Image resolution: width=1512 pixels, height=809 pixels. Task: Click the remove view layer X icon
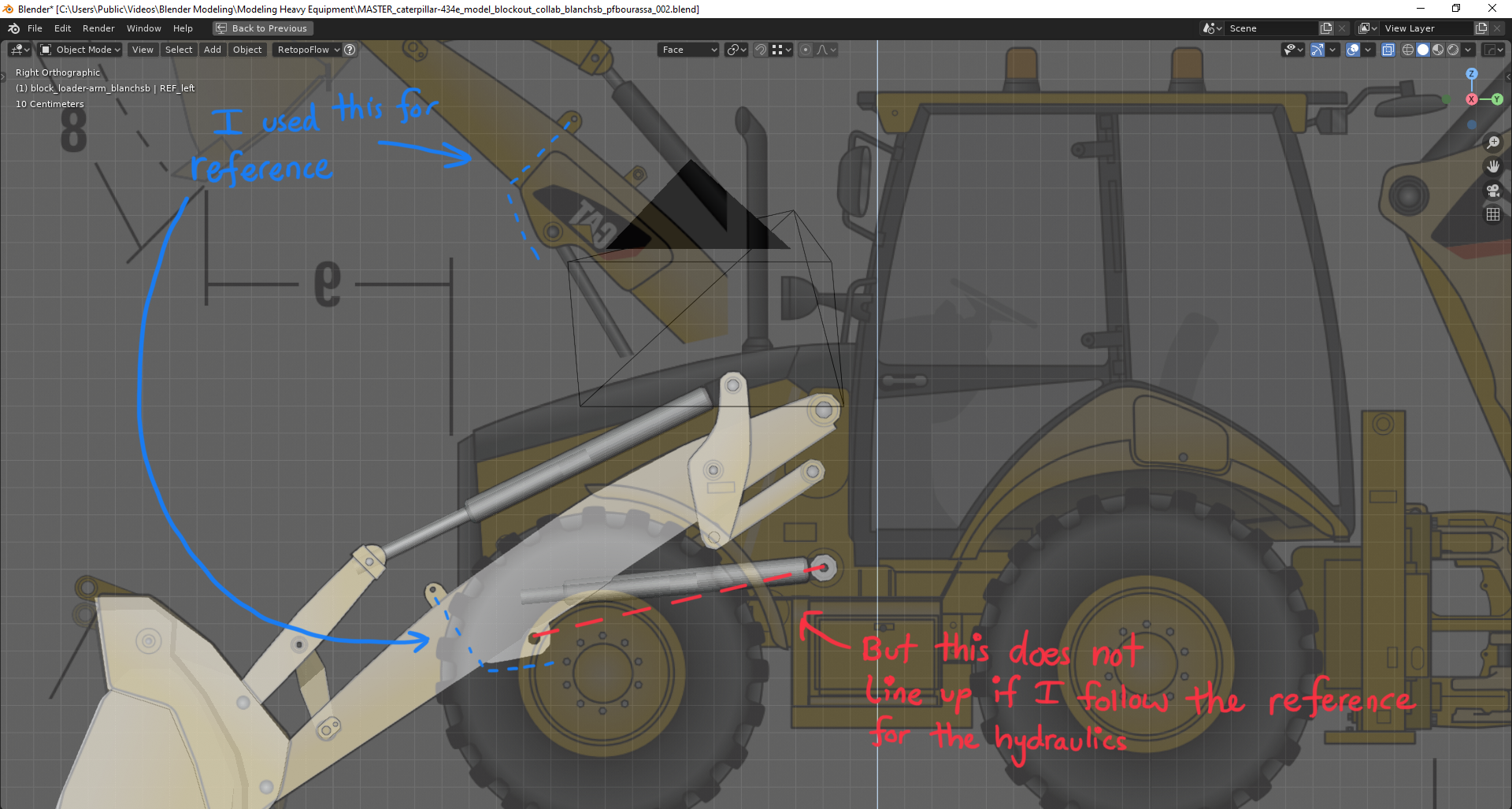(x=1497, y=28)
